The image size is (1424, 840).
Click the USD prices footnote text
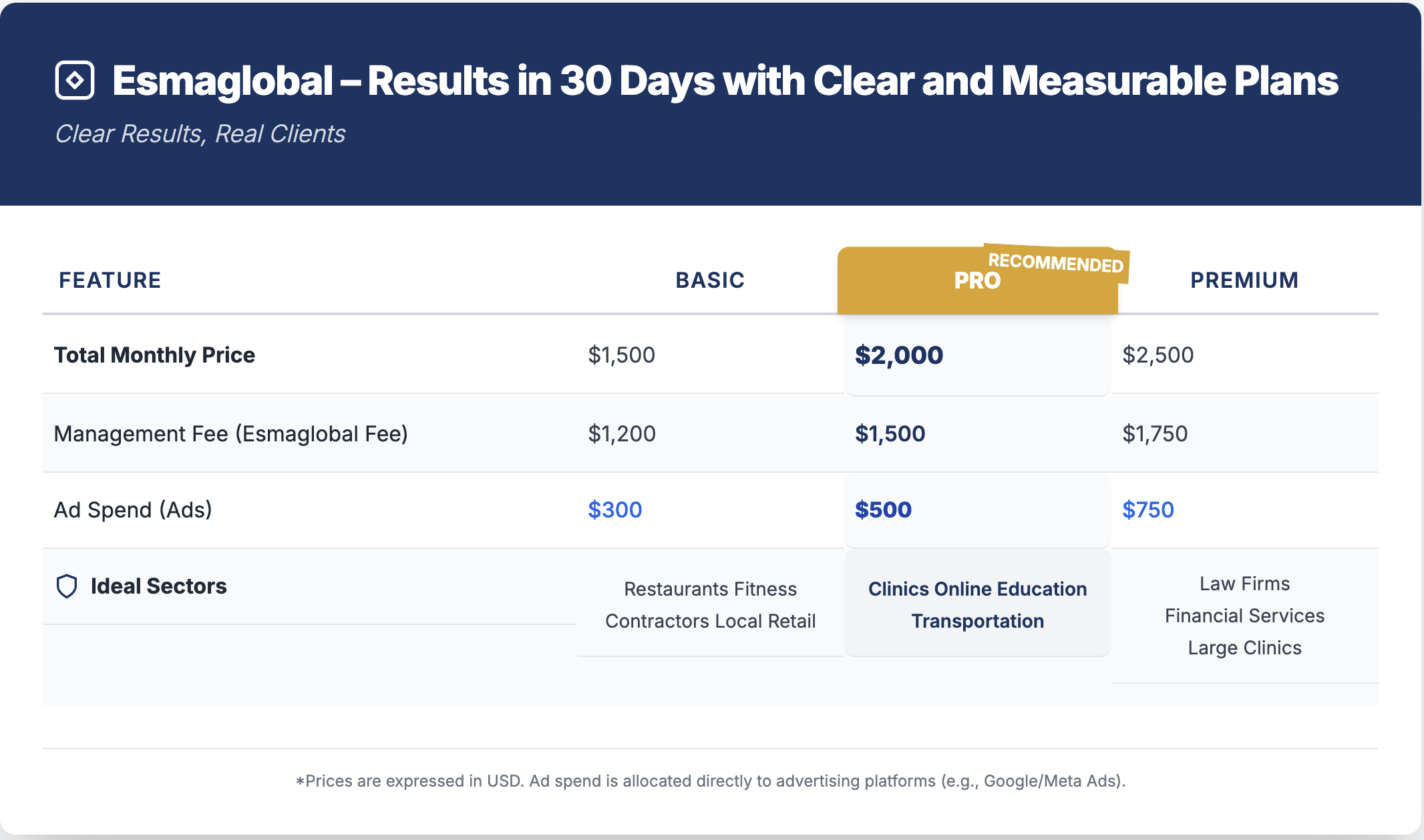click(711, 781)
